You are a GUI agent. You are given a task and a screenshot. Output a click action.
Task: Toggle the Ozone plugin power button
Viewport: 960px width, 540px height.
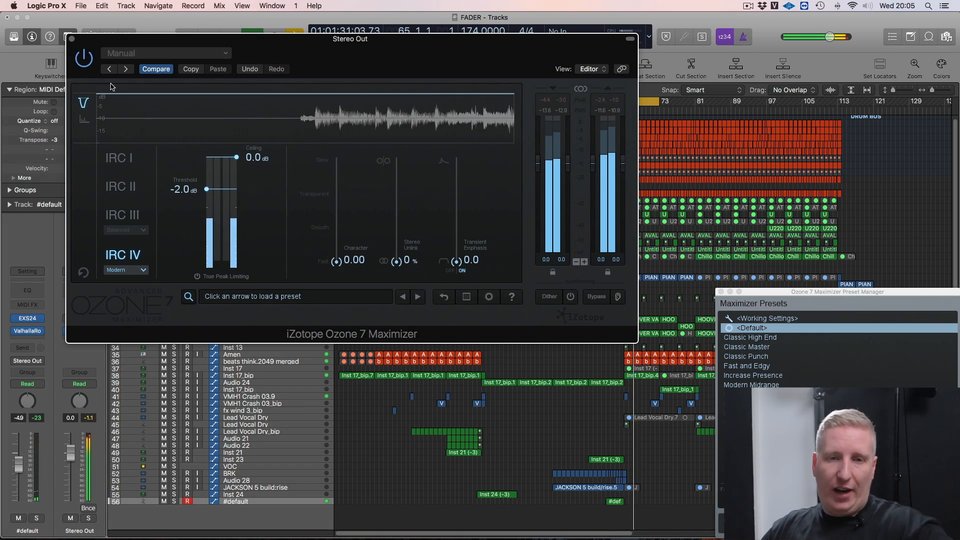coord(84,58)
